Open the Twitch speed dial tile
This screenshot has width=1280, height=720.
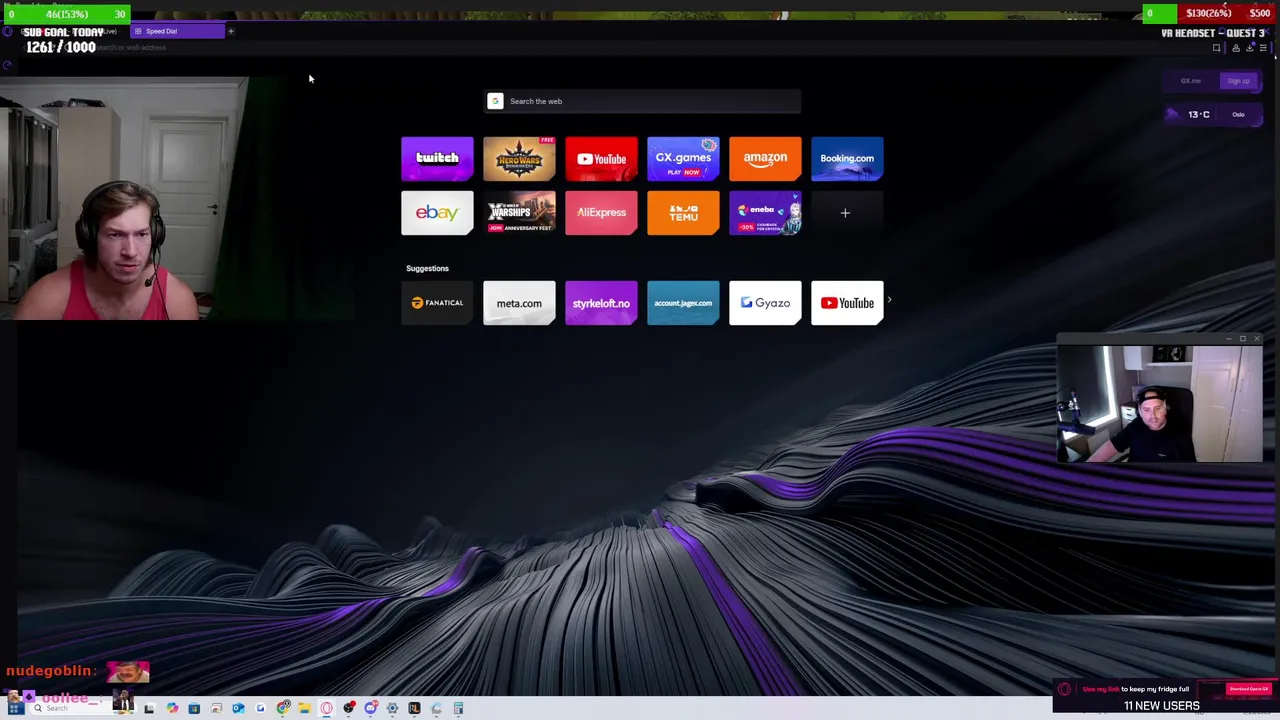437,158
